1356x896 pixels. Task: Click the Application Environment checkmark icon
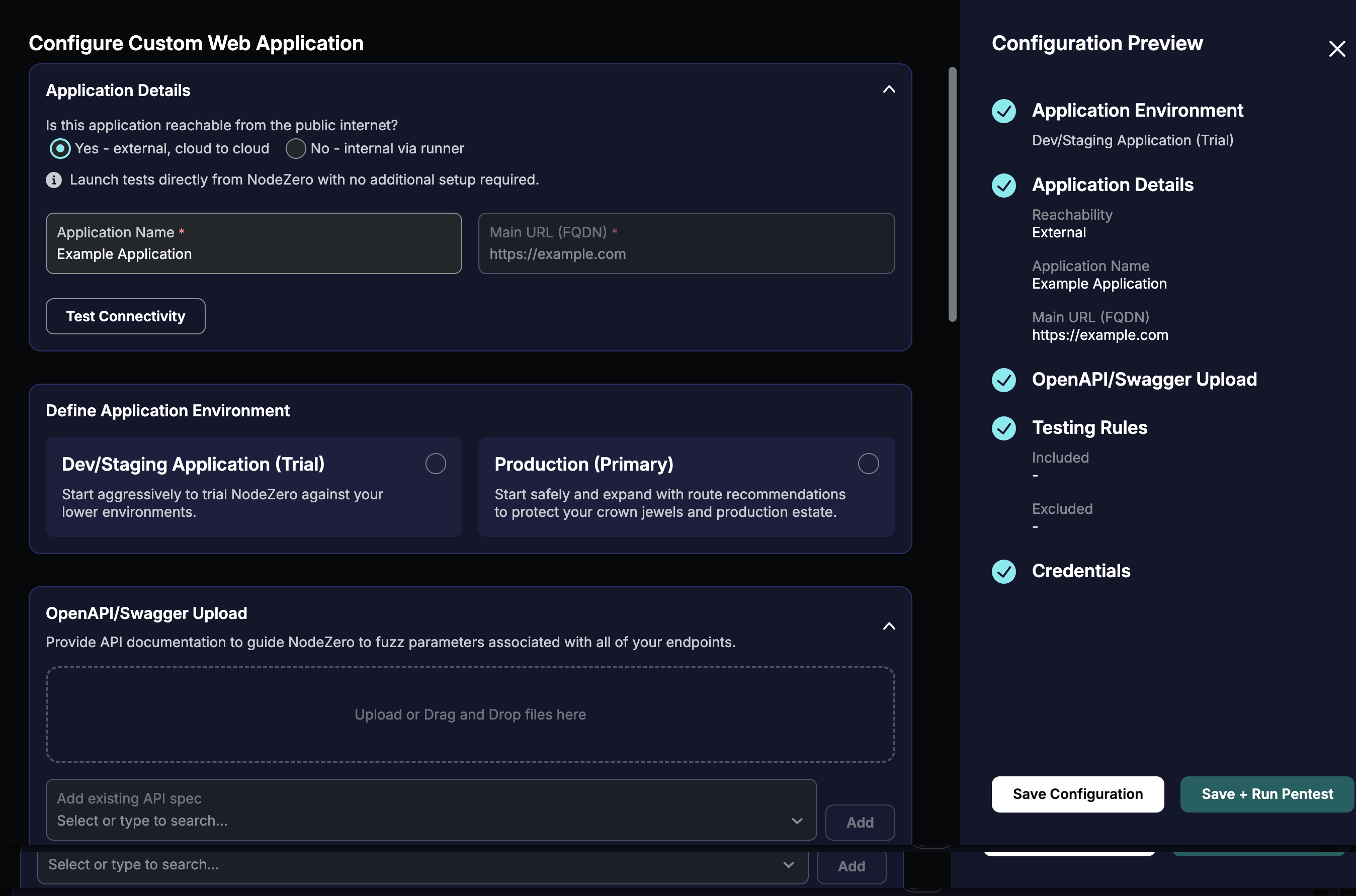pos(1003,111)
